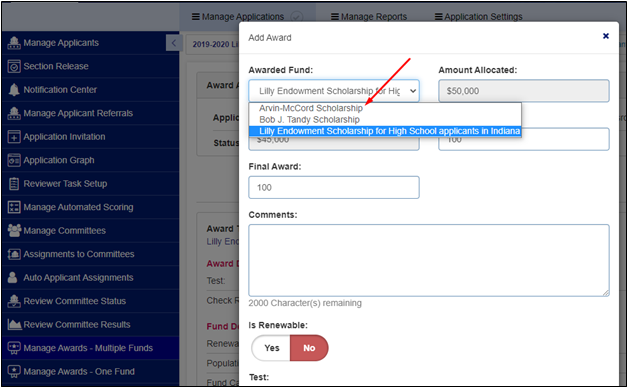
Task: Open the Awarded Fund dropdown
Action: point(334,91)
